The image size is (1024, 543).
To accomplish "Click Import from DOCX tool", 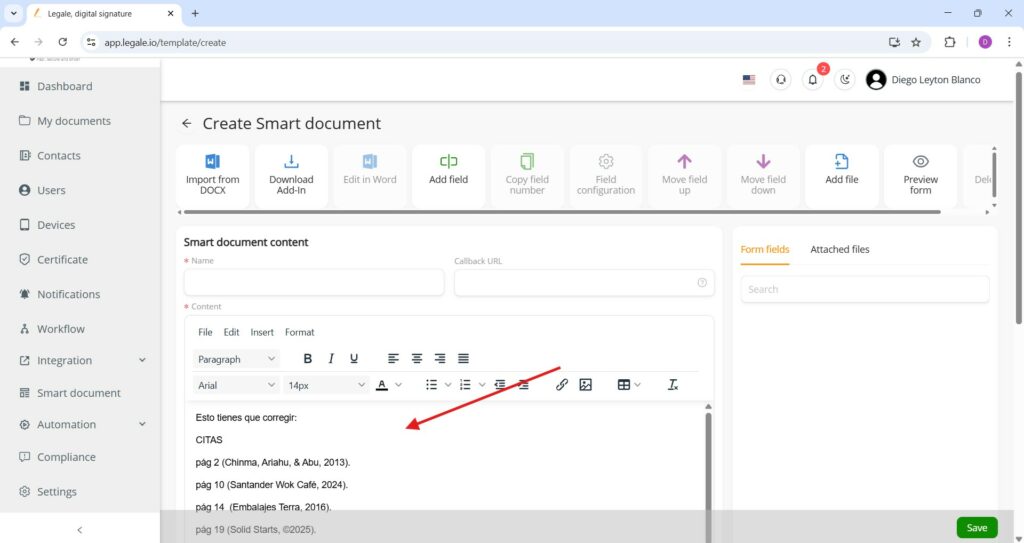I will click(x=212, y=176).
